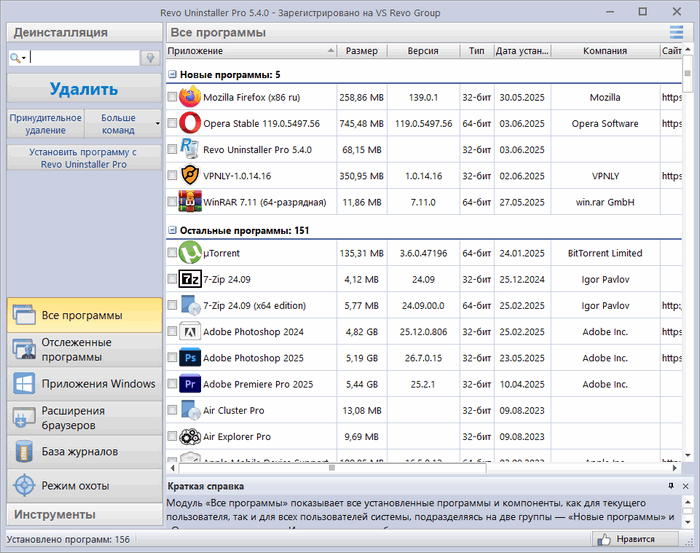This screenshot has width=700, height=553.
Task: Expand the Инструменты section
Action: pos(84,515)
